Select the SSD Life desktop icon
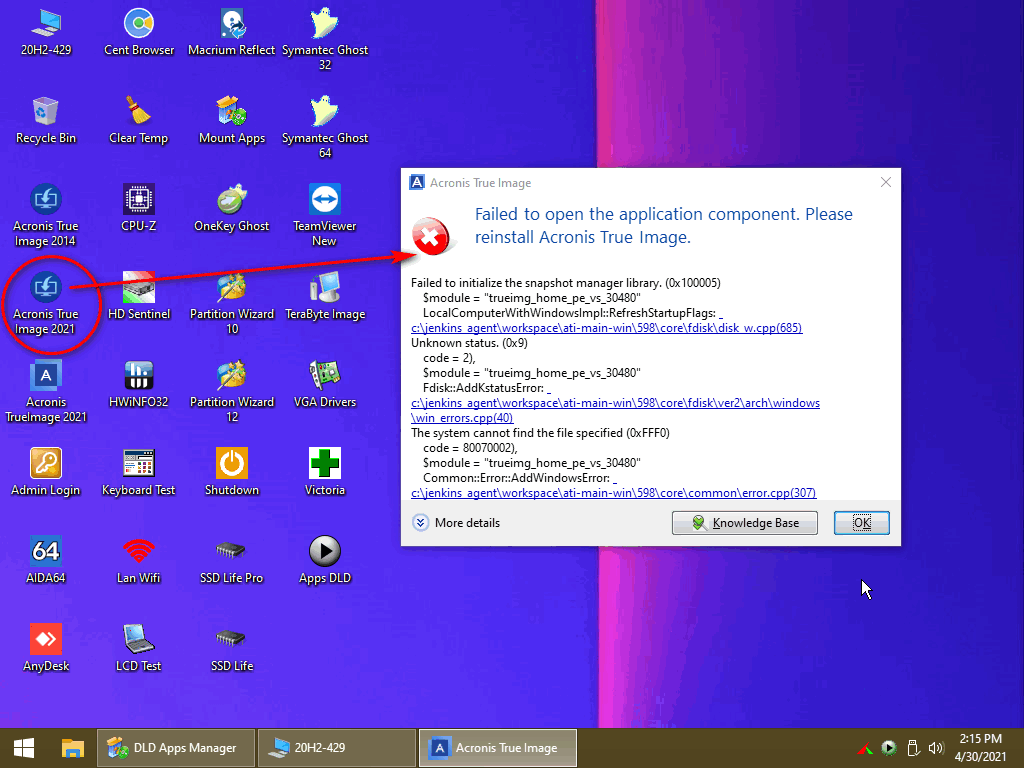The width and height of the screenshot is (1024, 768). (232, 649)
